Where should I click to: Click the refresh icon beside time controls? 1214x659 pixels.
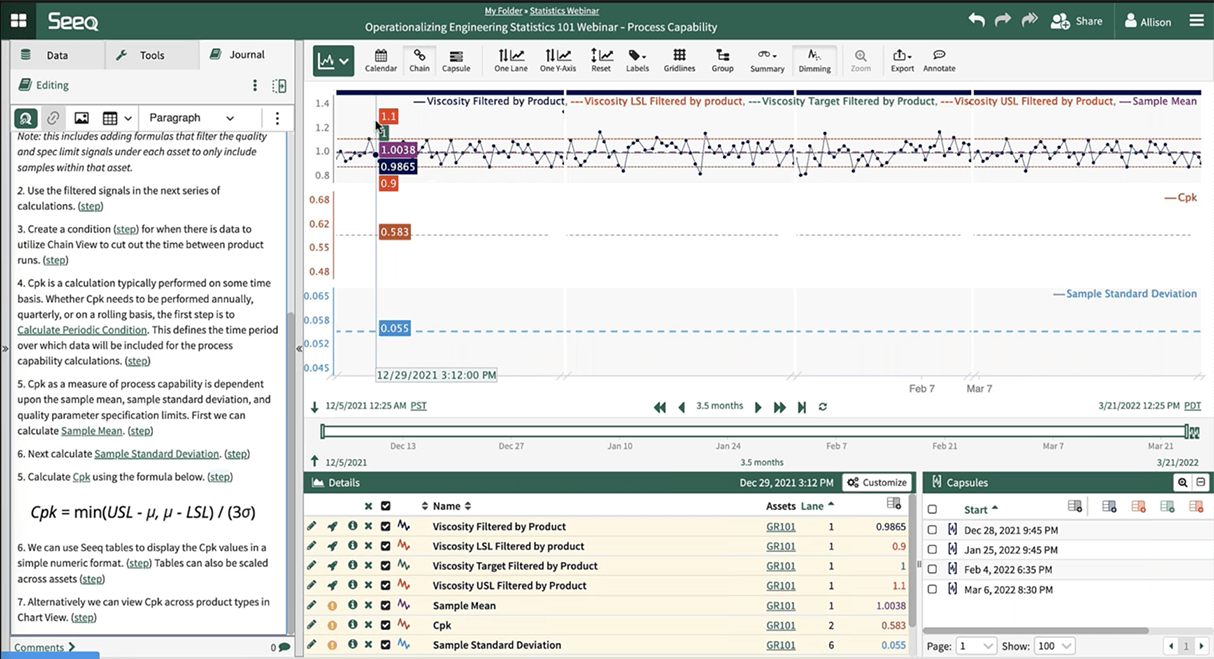click(823, 407)
